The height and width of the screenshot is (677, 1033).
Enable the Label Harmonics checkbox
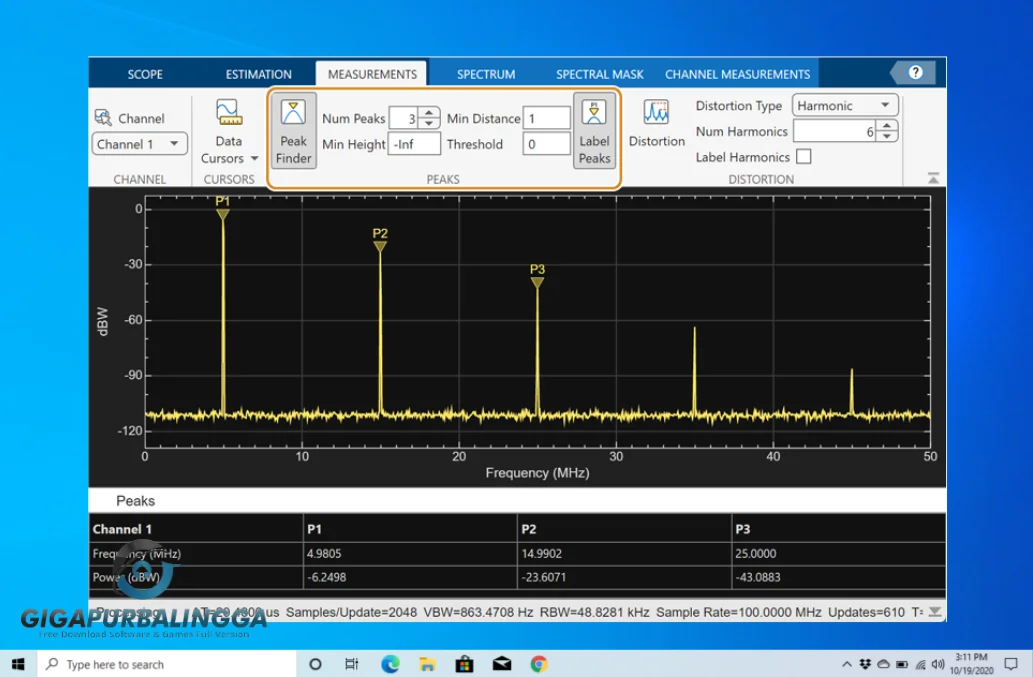tap(803, 157)
